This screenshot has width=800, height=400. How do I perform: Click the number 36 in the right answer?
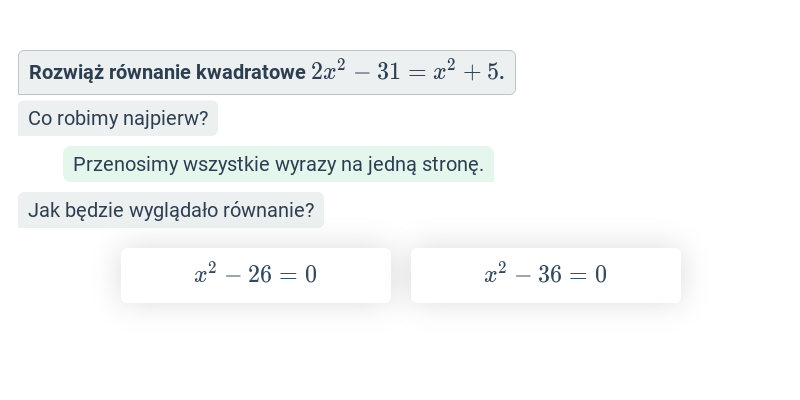(x=549, y=275)
